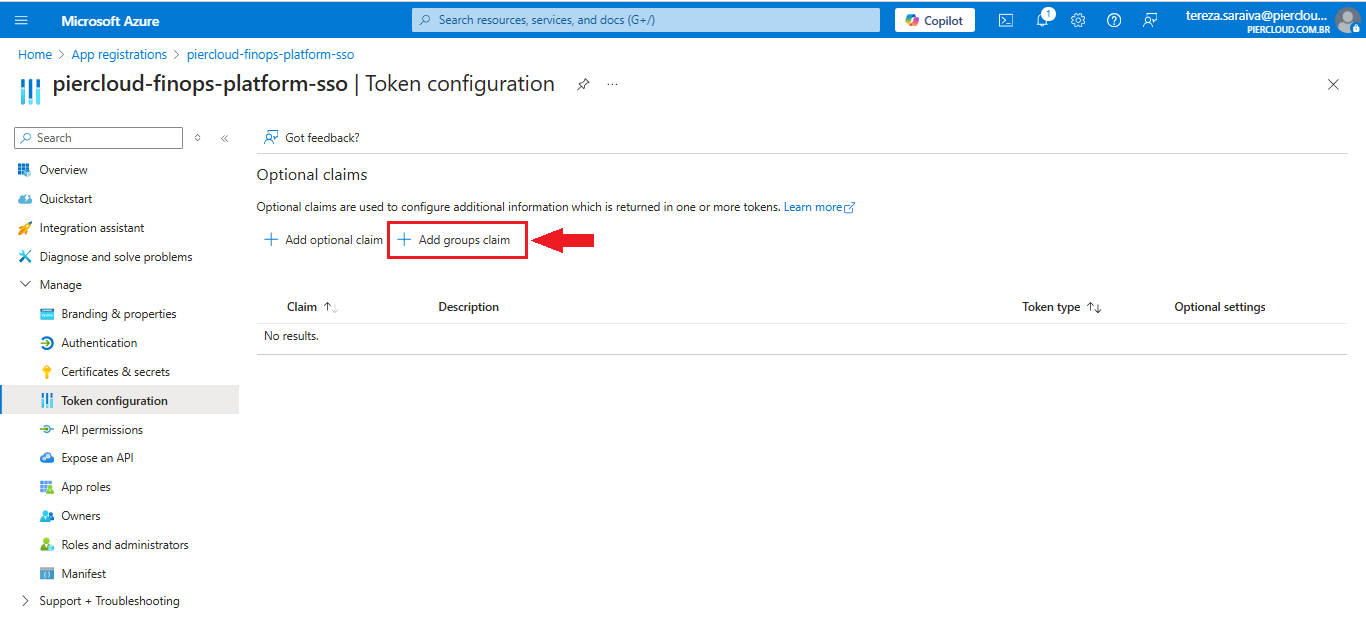Open portal settings gear
This screenshot has height=629, width=1366.
pos(1078,20)
